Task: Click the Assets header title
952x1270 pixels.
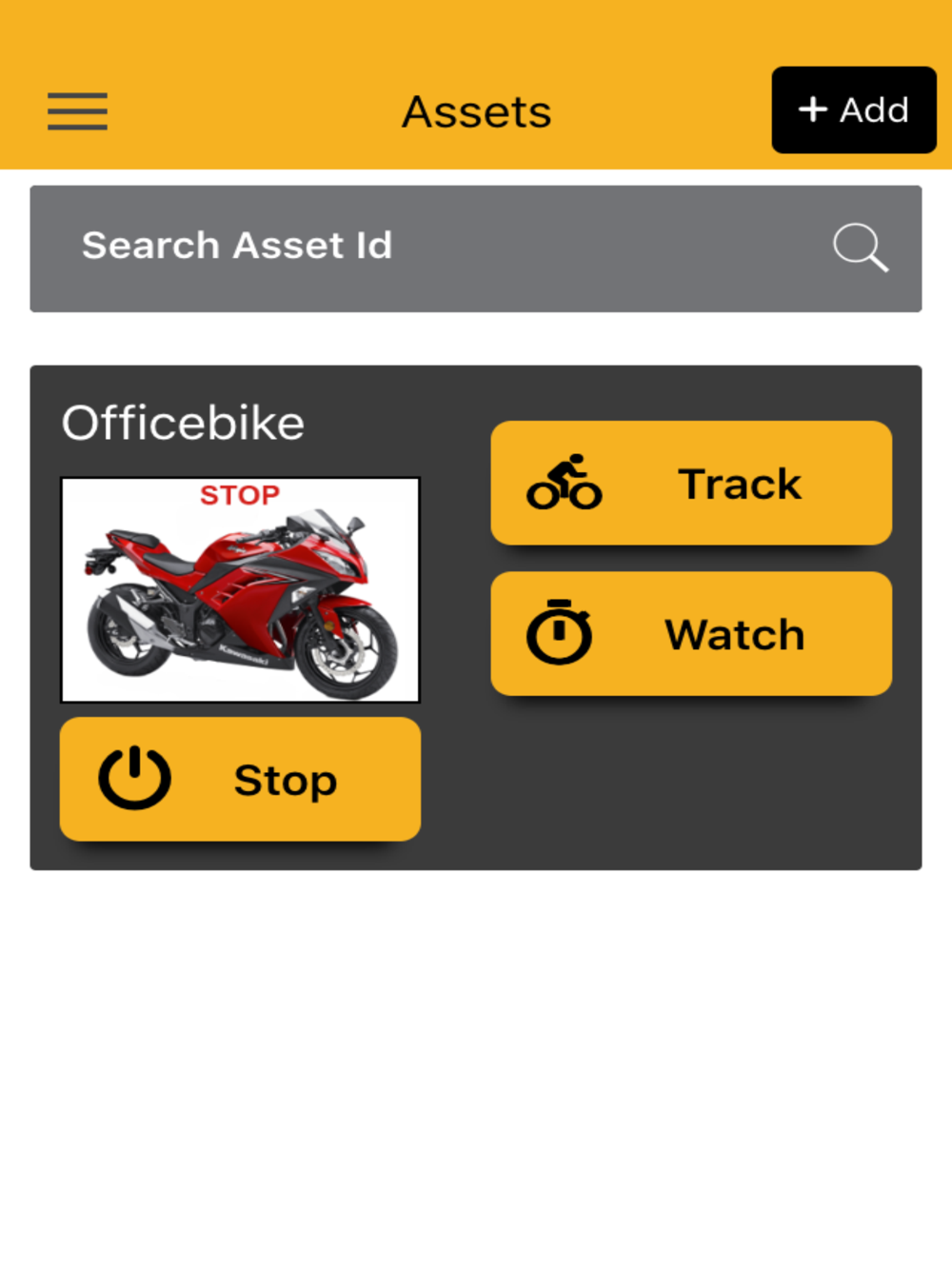Action: click(476, 111)
